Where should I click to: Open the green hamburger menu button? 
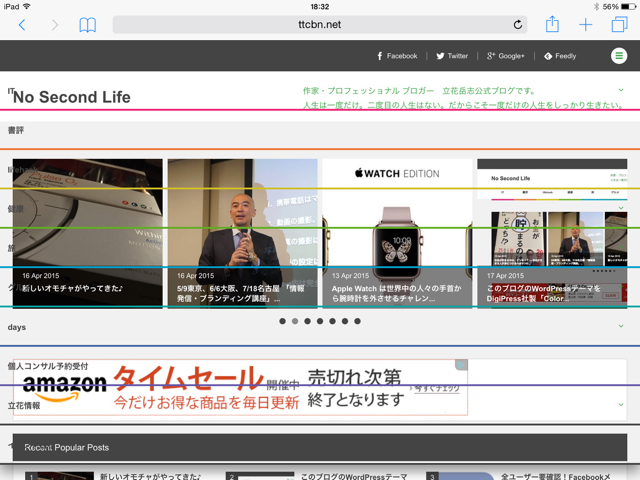pyautogui.click(x=619, y=56)
